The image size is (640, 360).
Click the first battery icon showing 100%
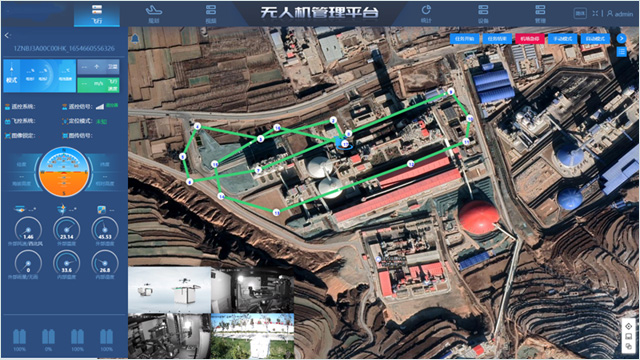click(19, 337)
